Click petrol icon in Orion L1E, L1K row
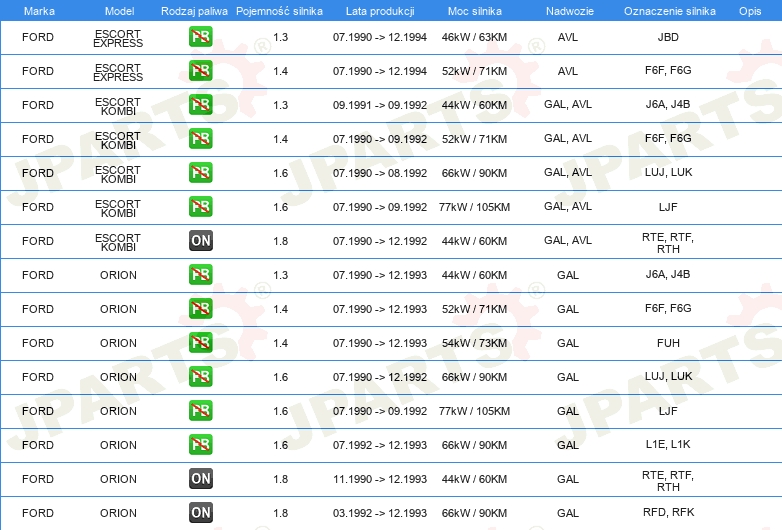 coord(200,444)
